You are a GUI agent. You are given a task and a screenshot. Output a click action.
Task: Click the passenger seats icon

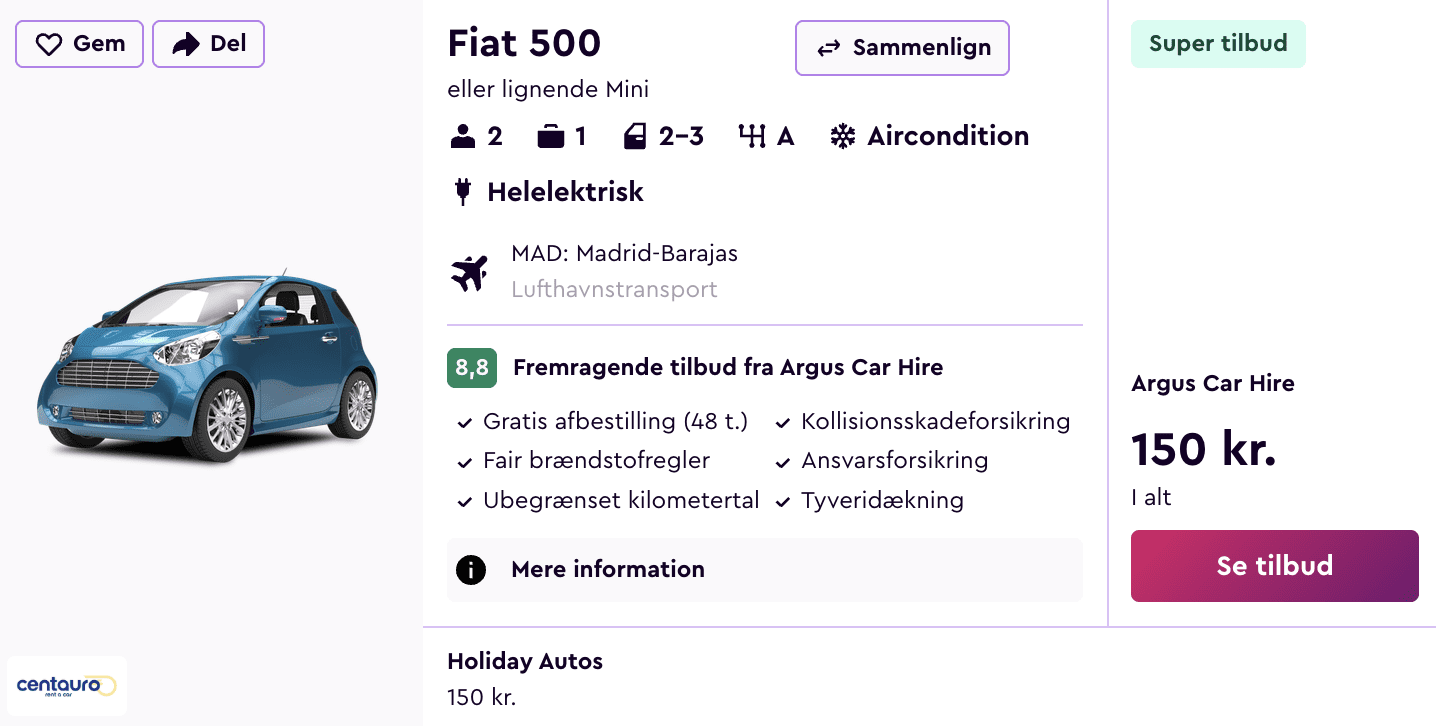click(x=463, y=136)
